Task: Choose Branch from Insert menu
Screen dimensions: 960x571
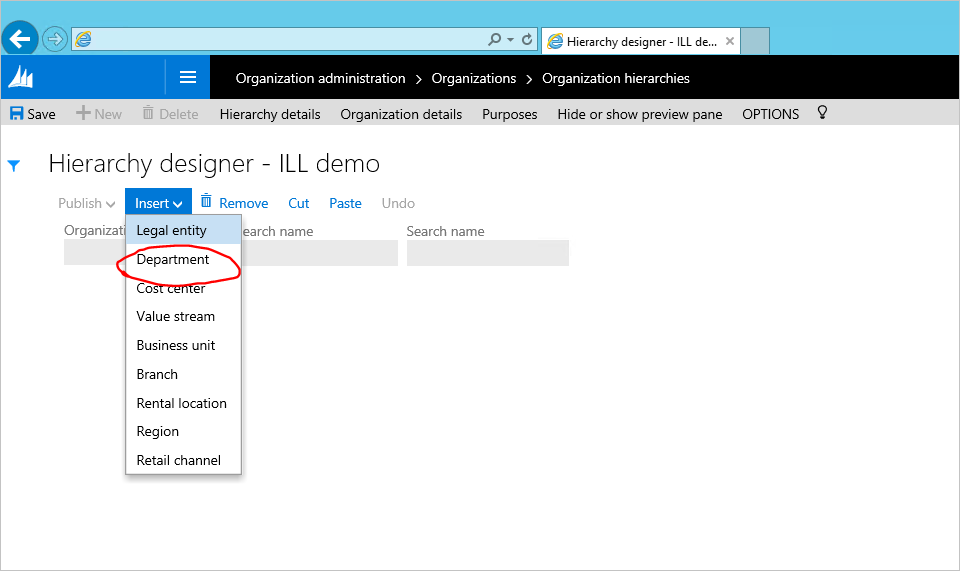Action: click(183, 374)
